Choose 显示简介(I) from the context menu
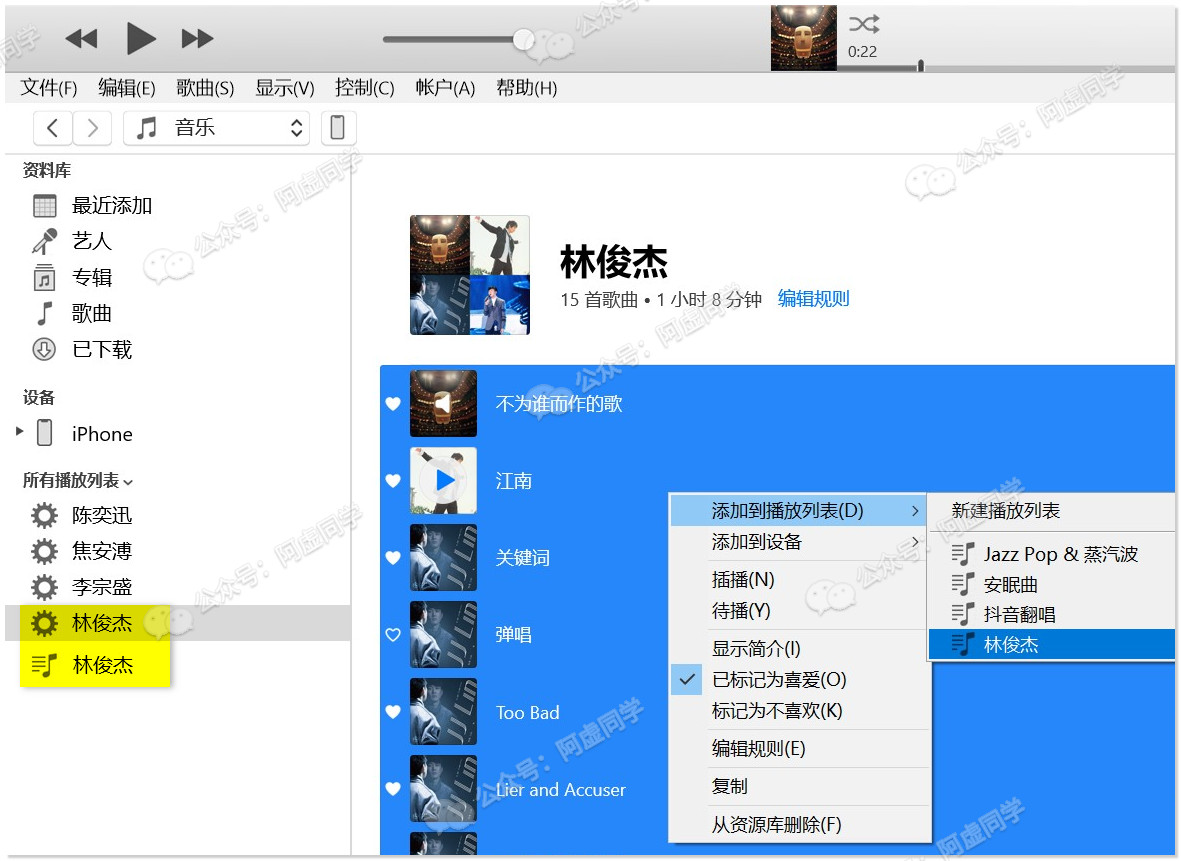Screen dimensions: 1181x861 [x=800, y=649]
